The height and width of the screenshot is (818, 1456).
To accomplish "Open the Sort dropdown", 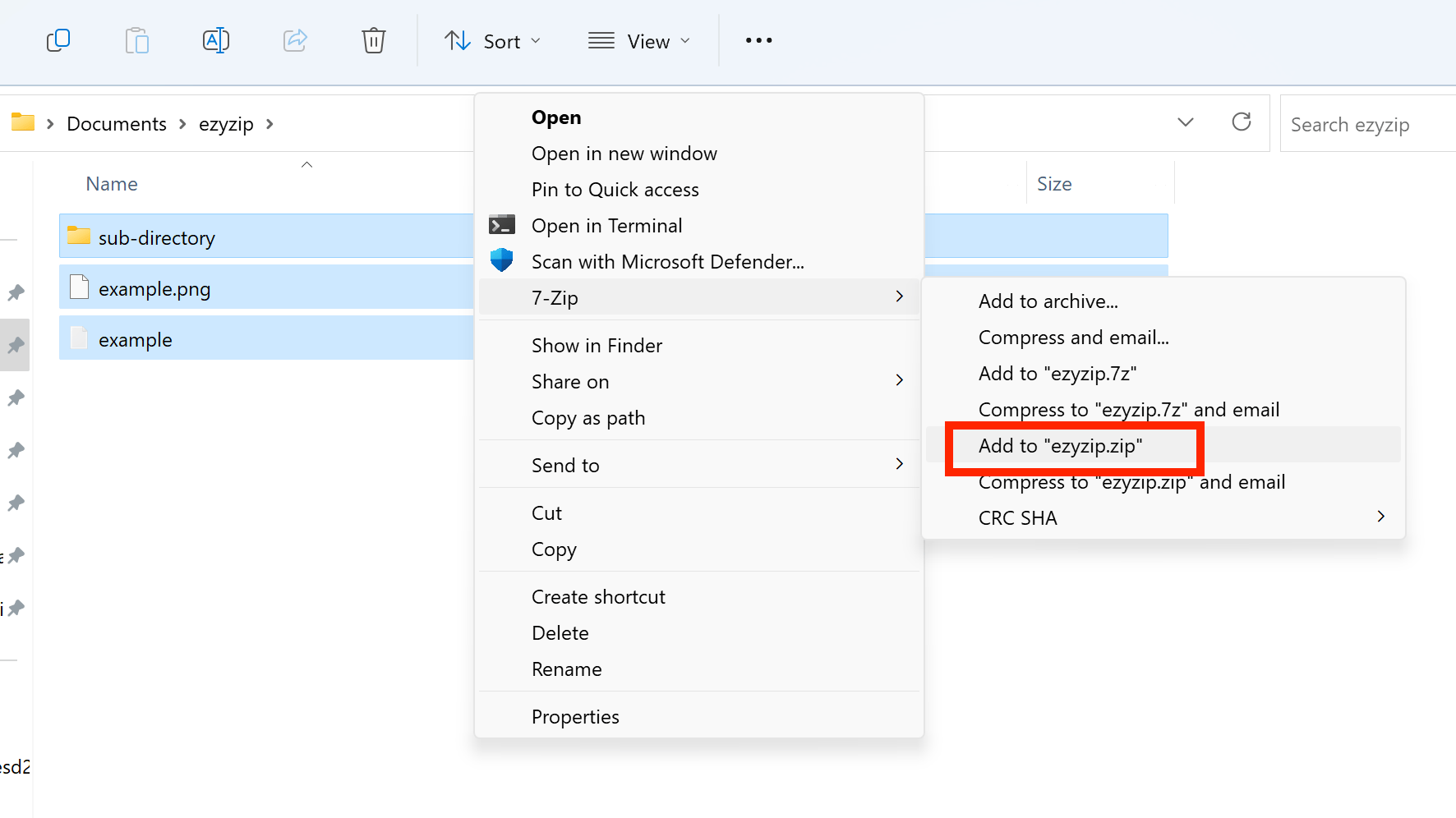I will 492,40.
